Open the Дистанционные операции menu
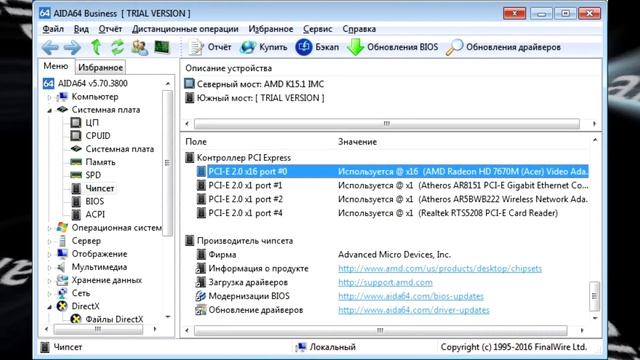The image size is (640, 360). click(x=185, y=29)
